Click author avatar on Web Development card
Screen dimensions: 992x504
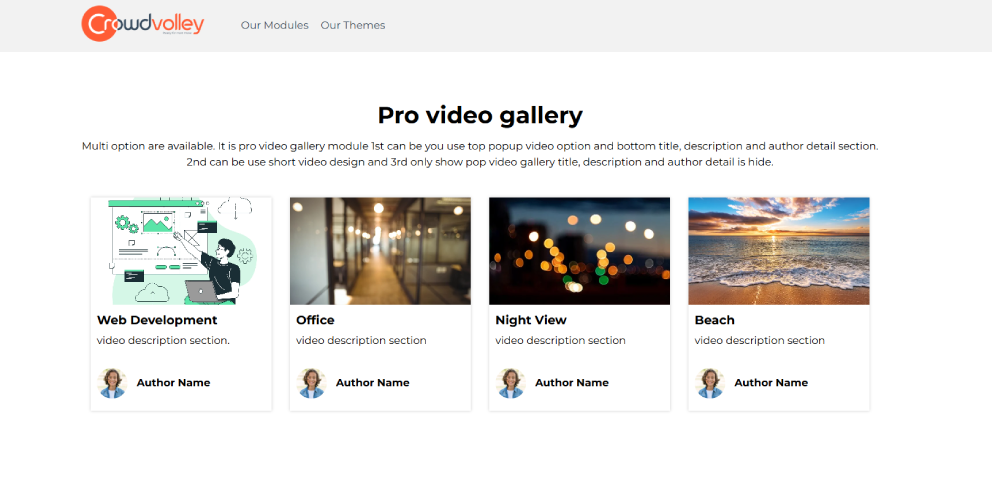click(x=112, y=383)
